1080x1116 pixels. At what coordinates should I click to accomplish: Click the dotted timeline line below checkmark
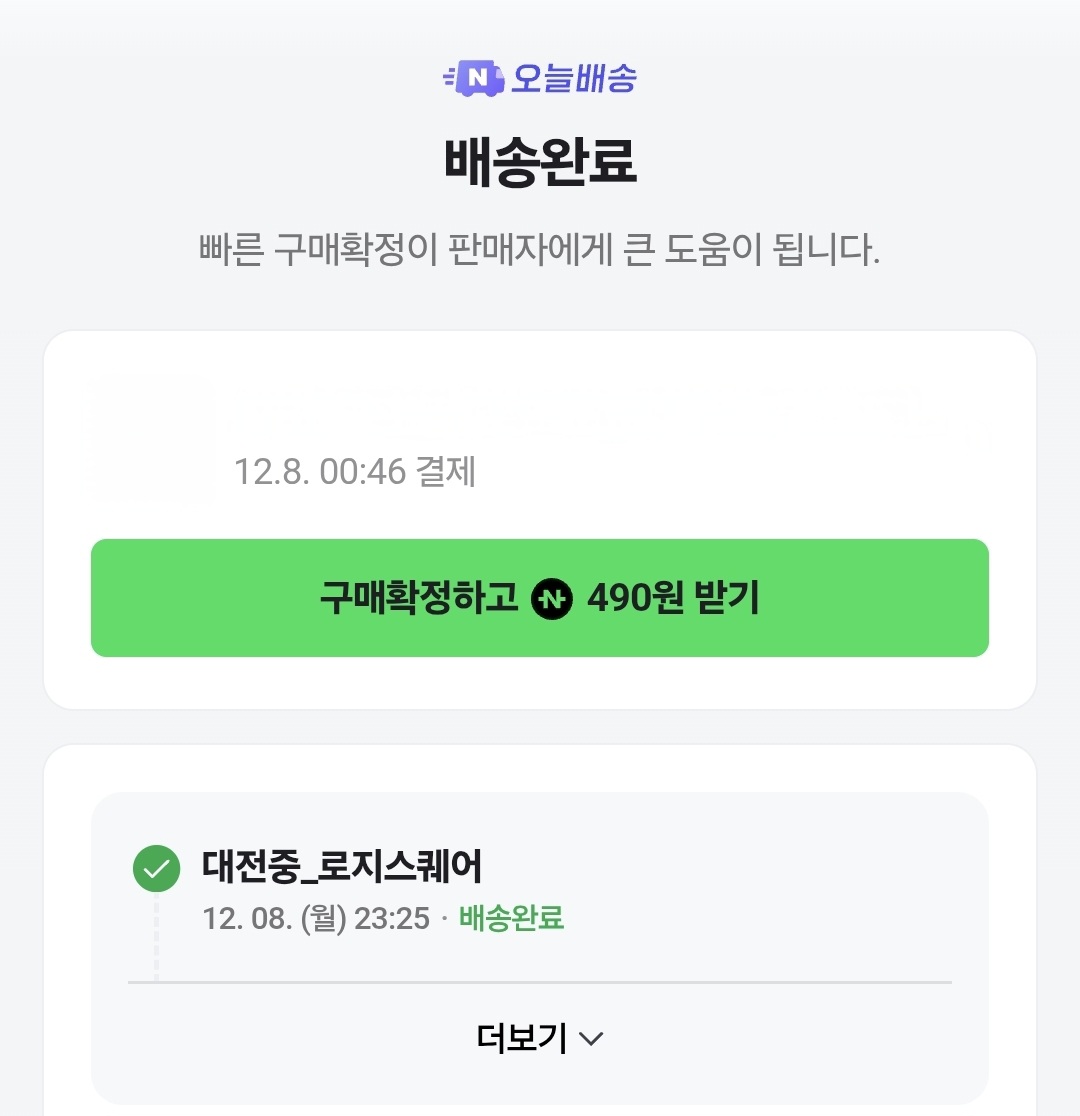pos(156,937)
